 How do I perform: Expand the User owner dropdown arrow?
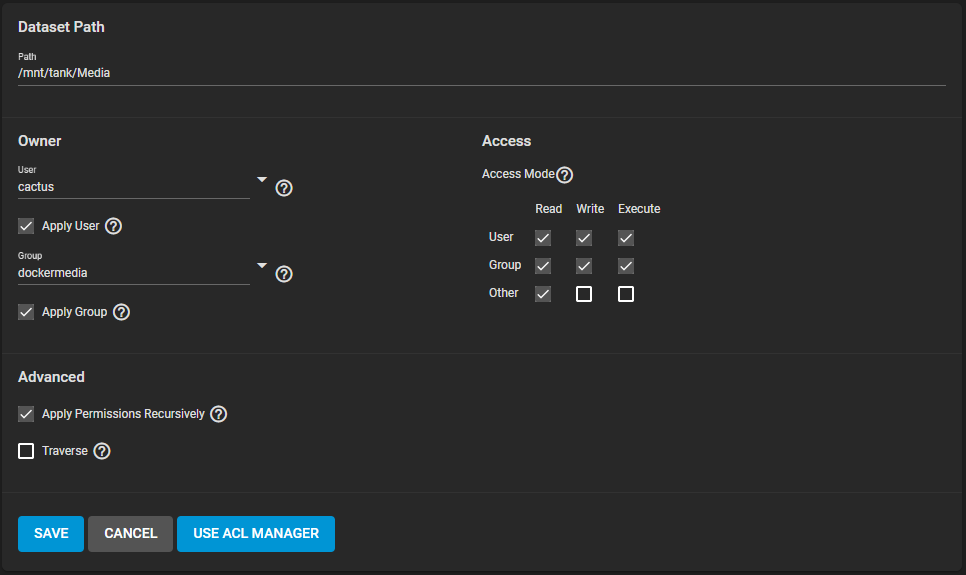pyautogui.click(x=262, y=180)
